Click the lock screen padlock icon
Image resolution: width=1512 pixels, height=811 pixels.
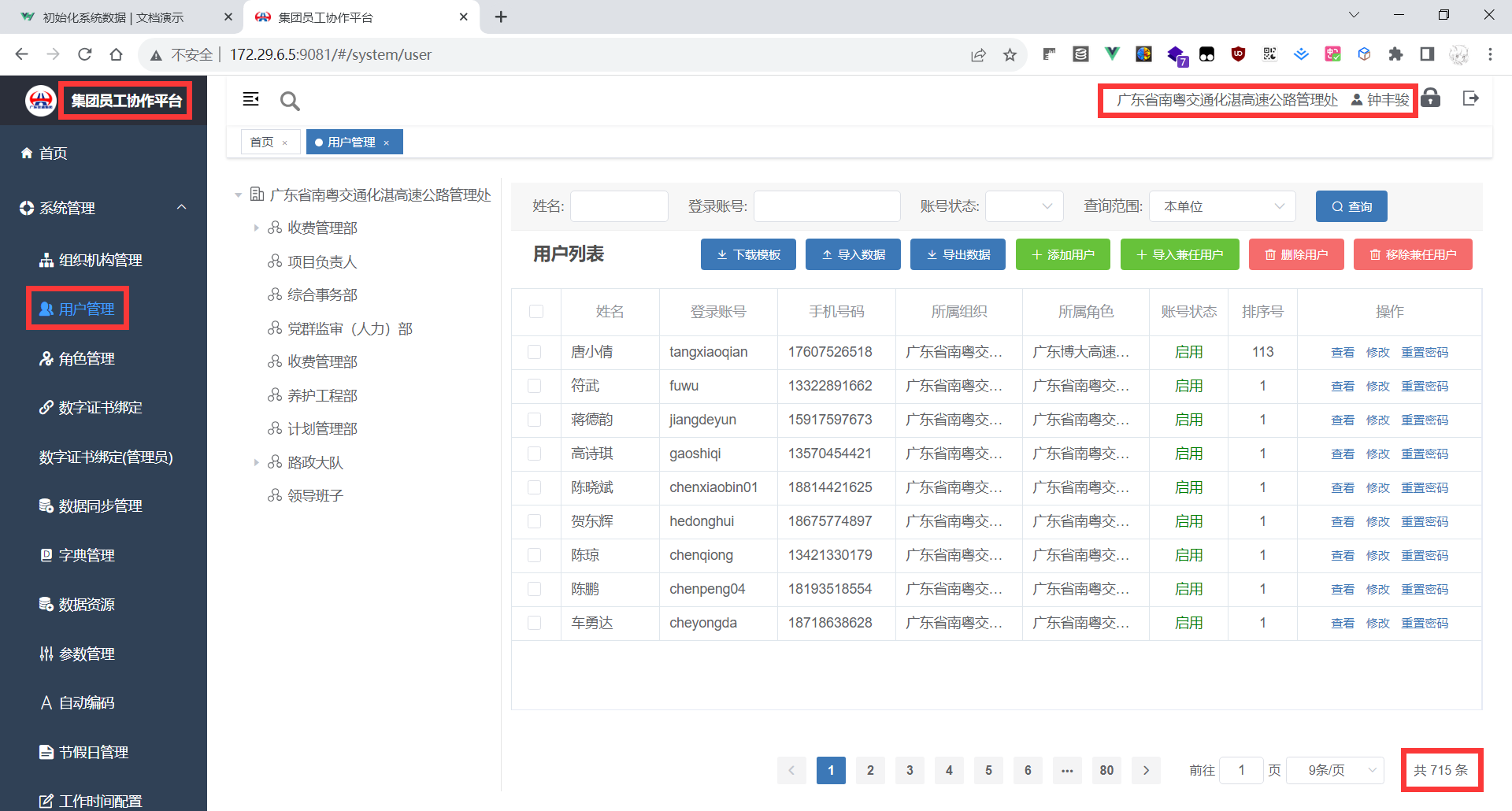[1431, 98]
